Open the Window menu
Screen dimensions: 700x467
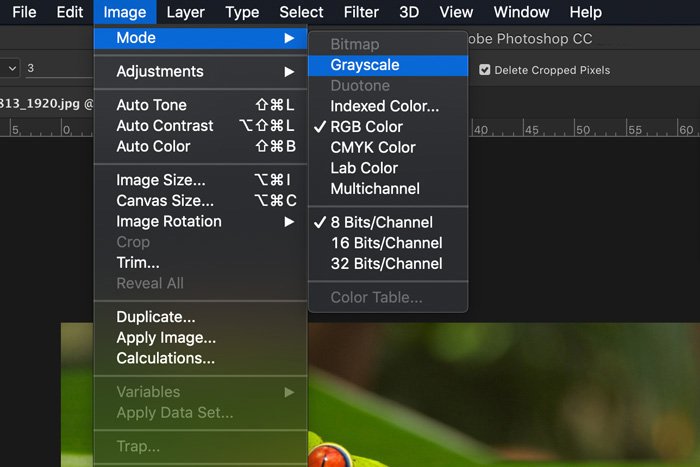pos(521,12)
